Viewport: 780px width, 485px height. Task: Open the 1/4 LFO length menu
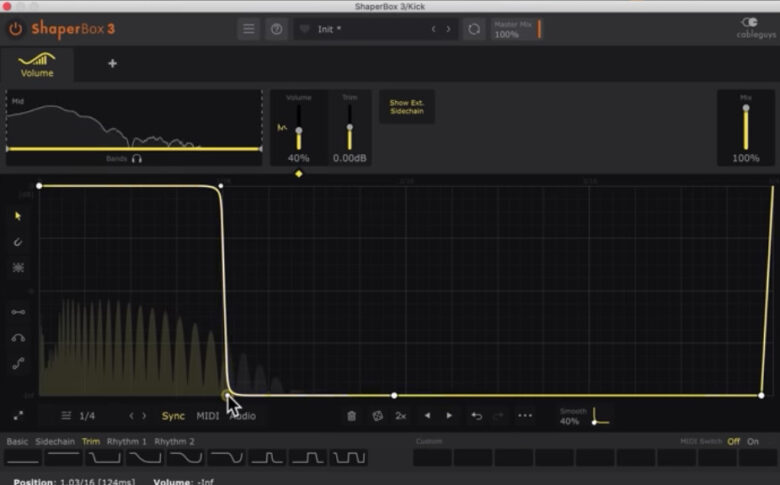78,416
